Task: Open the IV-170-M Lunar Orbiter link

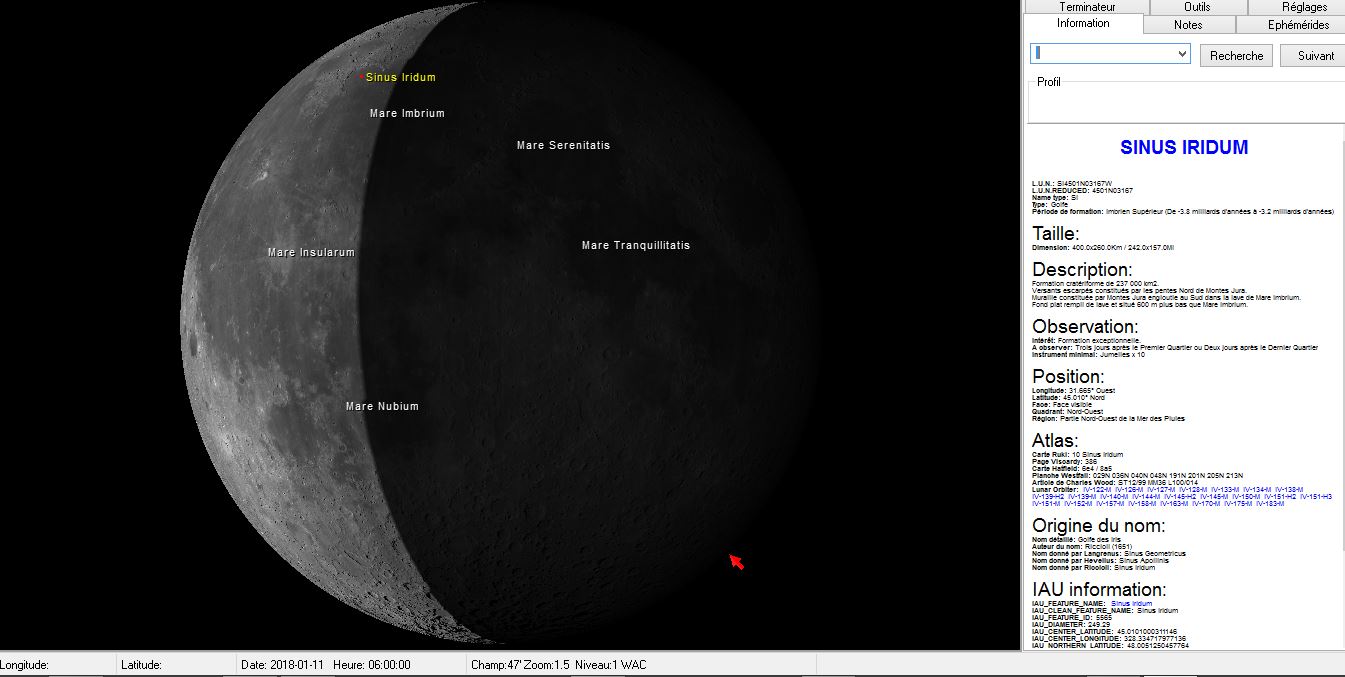Action: [x=1206, y=504]
